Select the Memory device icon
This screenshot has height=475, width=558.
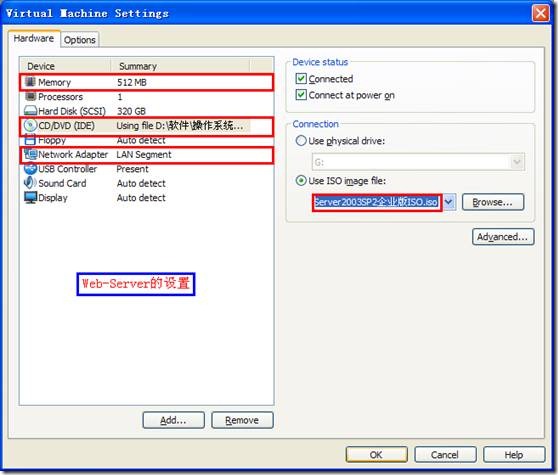(31, 82)
